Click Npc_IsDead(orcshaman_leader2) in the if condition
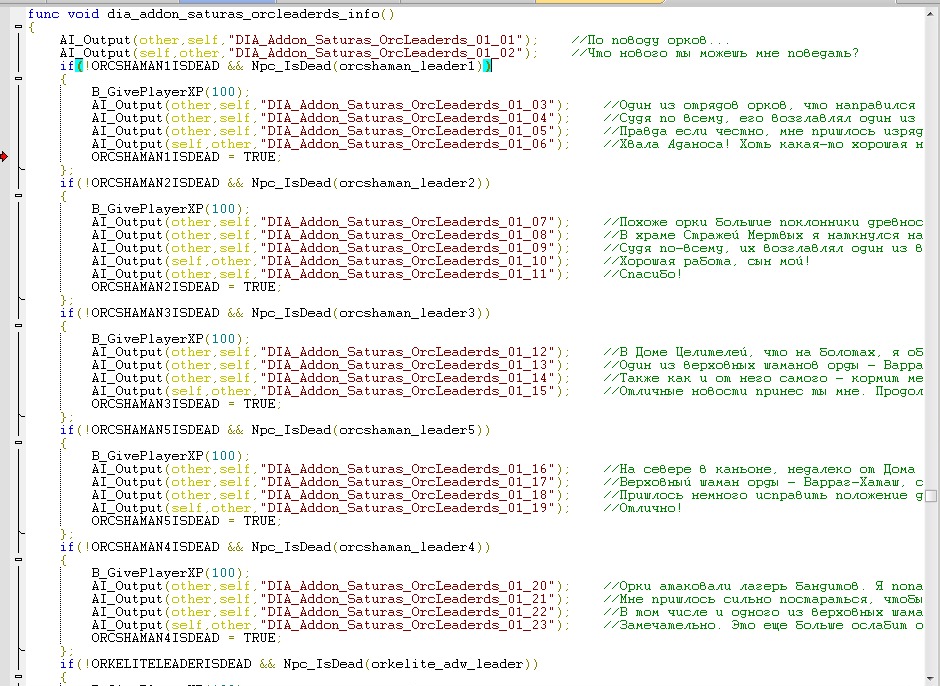Viewport: 940px width, 686px height. tap(367, 183)
